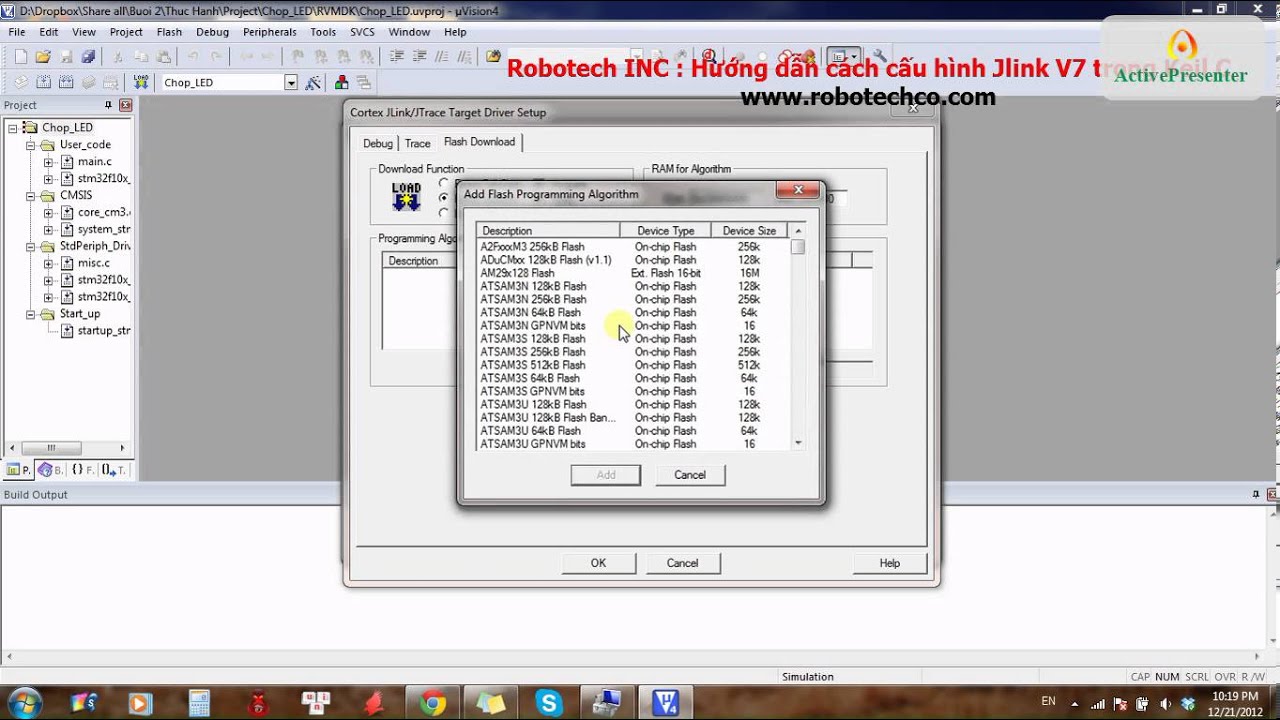Click the Save All toolbar icon
Viewport: 1280px width, 720px height.
tap(88, 57)
